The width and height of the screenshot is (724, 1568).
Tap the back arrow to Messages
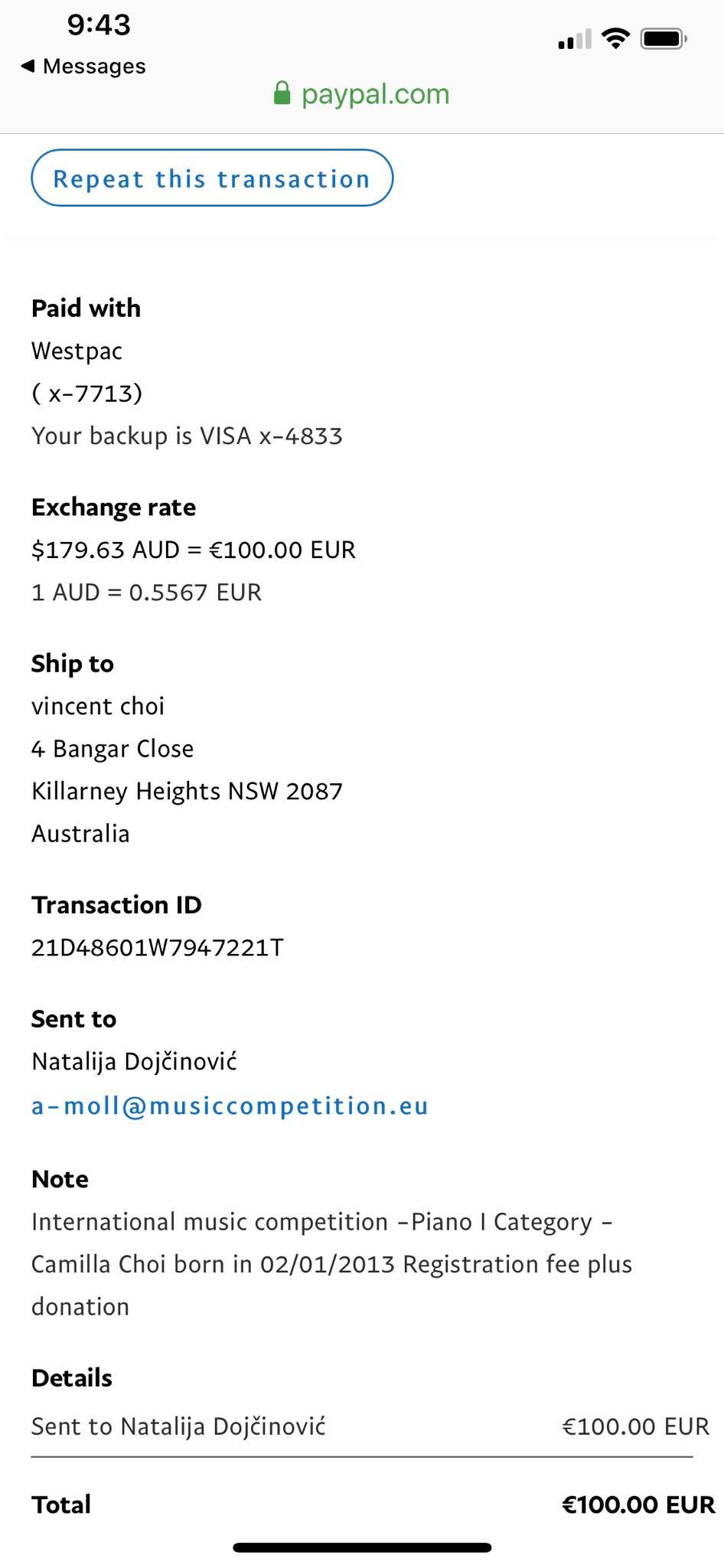(28, 67)
